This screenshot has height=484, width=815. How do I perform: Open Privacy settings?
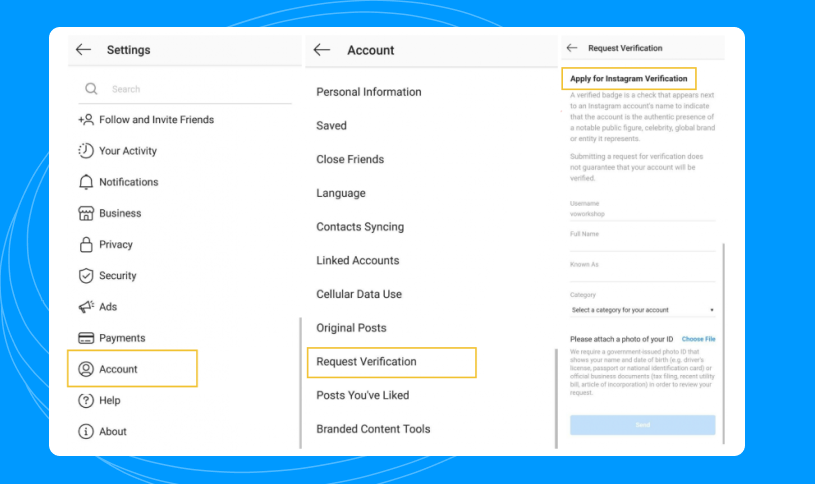click(x=116, y=244)
